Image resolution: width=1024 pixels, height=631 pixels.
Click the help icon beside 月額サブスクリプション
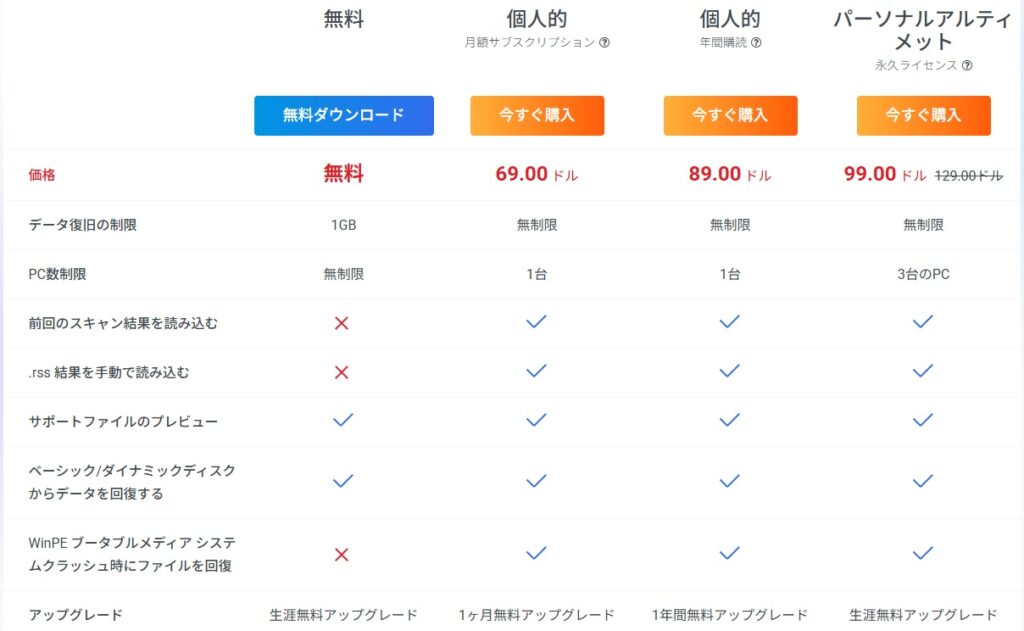pyautogui.click(x=604, y=42)
